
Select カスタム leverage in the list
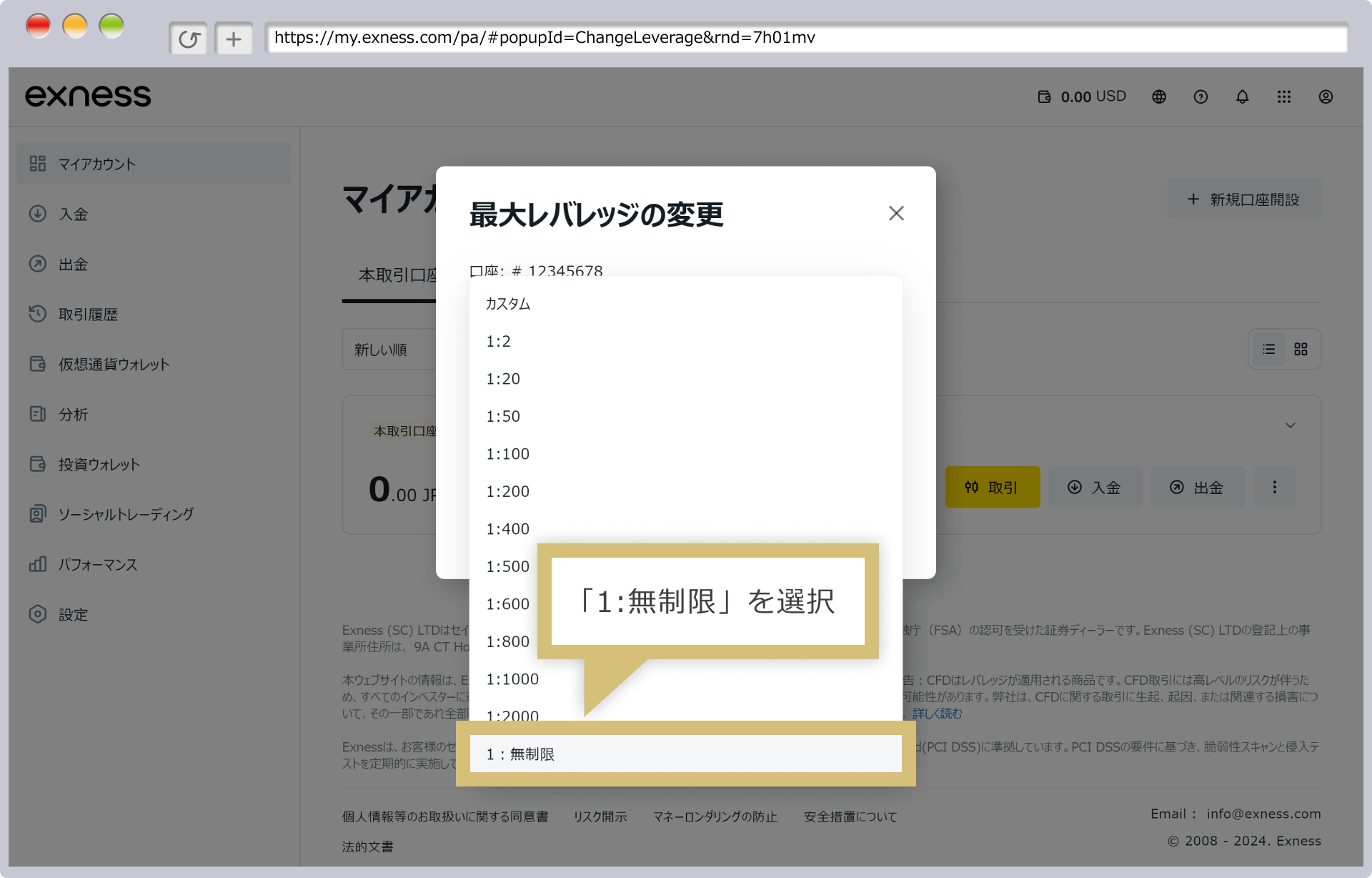tap(507, 303)
